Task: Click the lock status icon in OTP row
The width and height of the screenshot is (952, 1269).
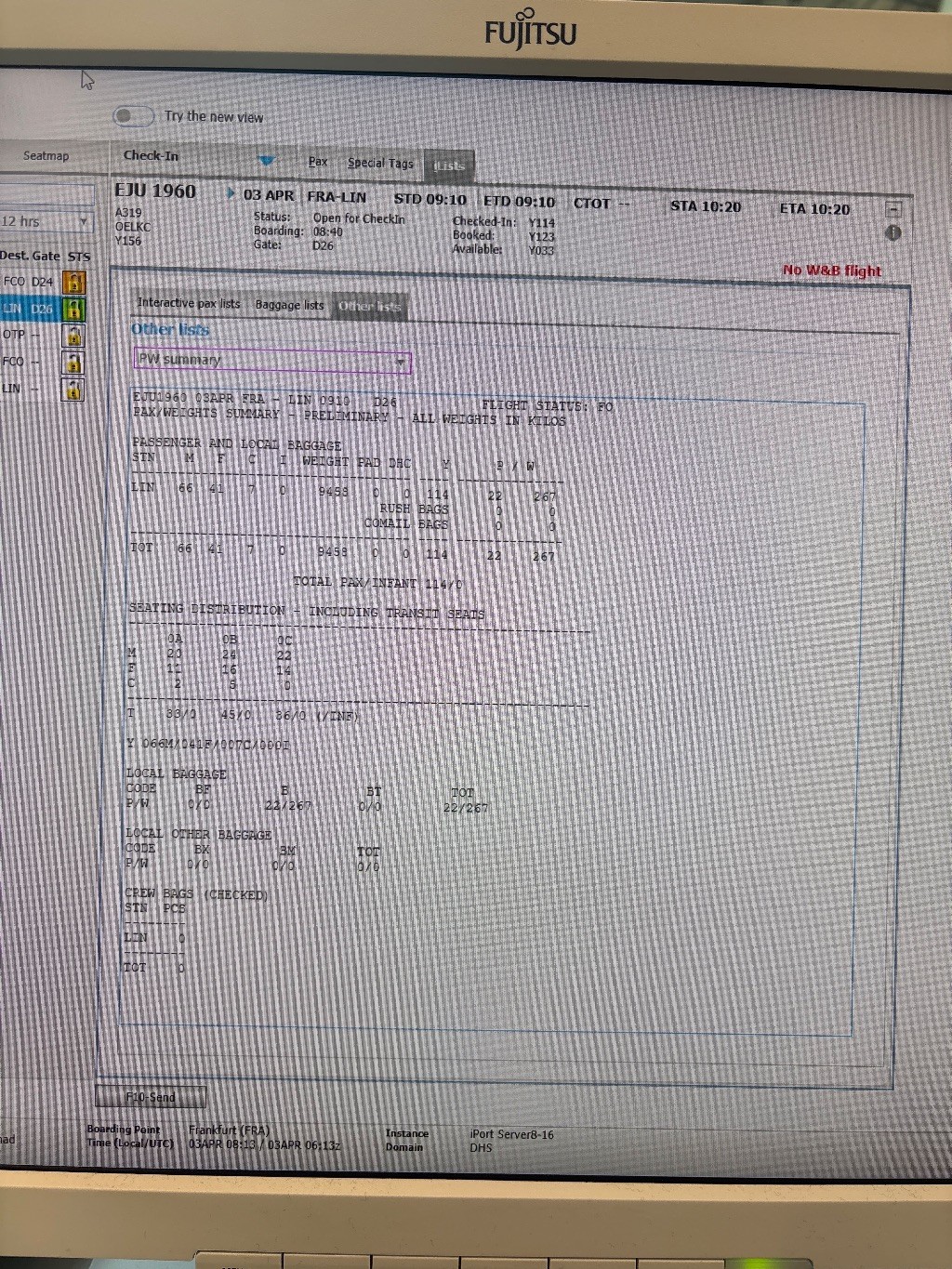Action: [x=73, y=336]
